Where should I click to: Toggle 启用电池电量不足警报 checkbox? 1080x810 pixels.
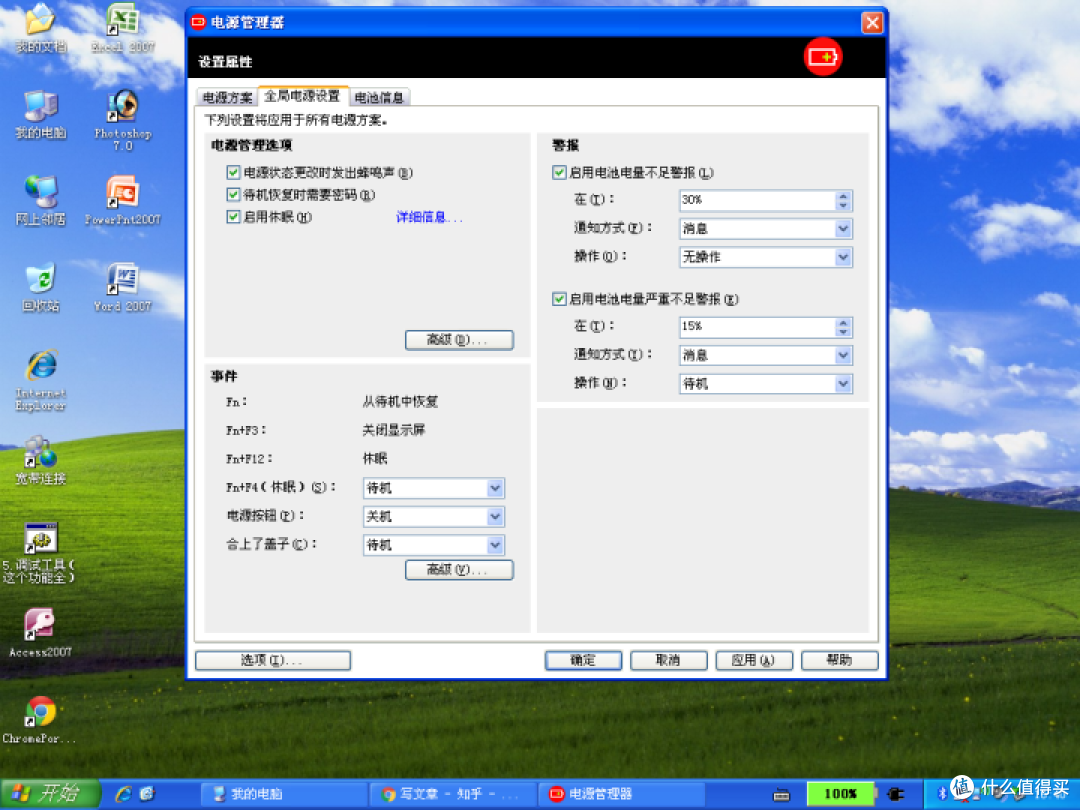coord(559,172)
